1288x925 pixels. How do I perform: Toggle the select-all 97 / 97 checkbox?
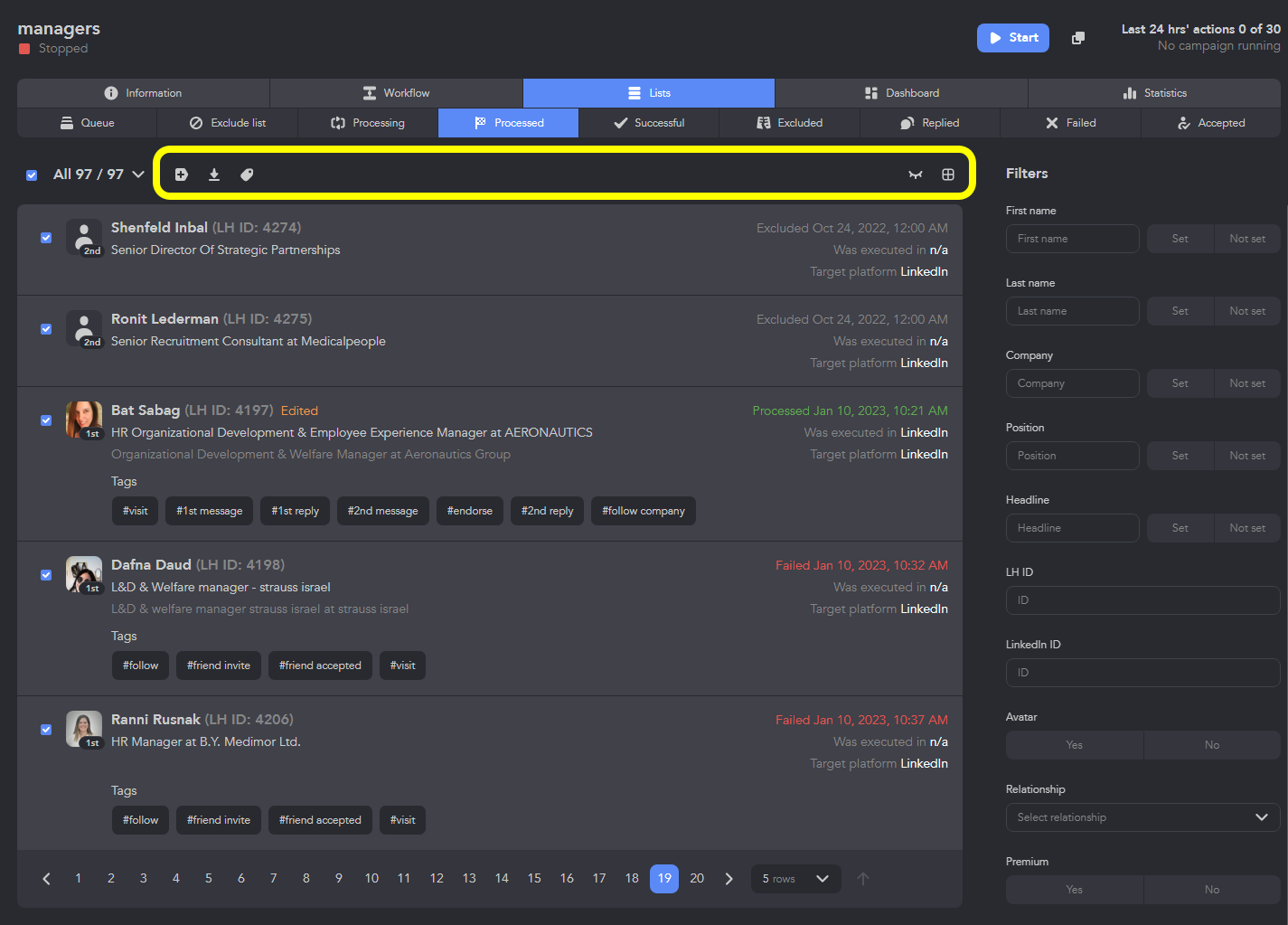32,175
